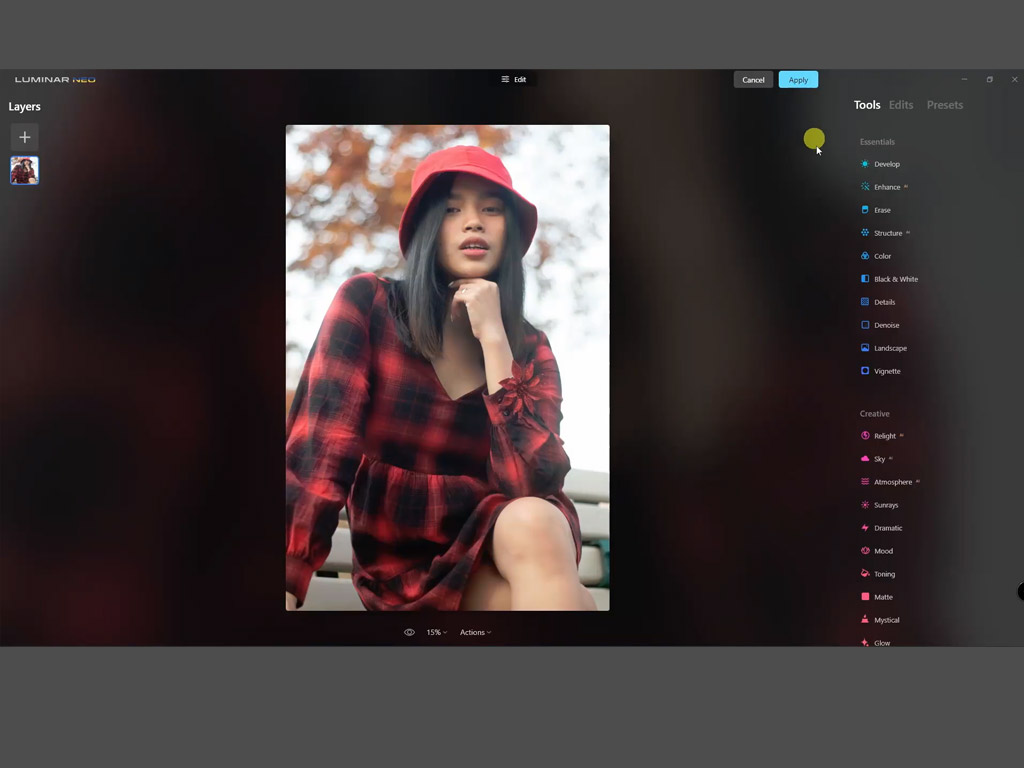
Task: Select the Structure AI tool
Action: click(887, 233)
